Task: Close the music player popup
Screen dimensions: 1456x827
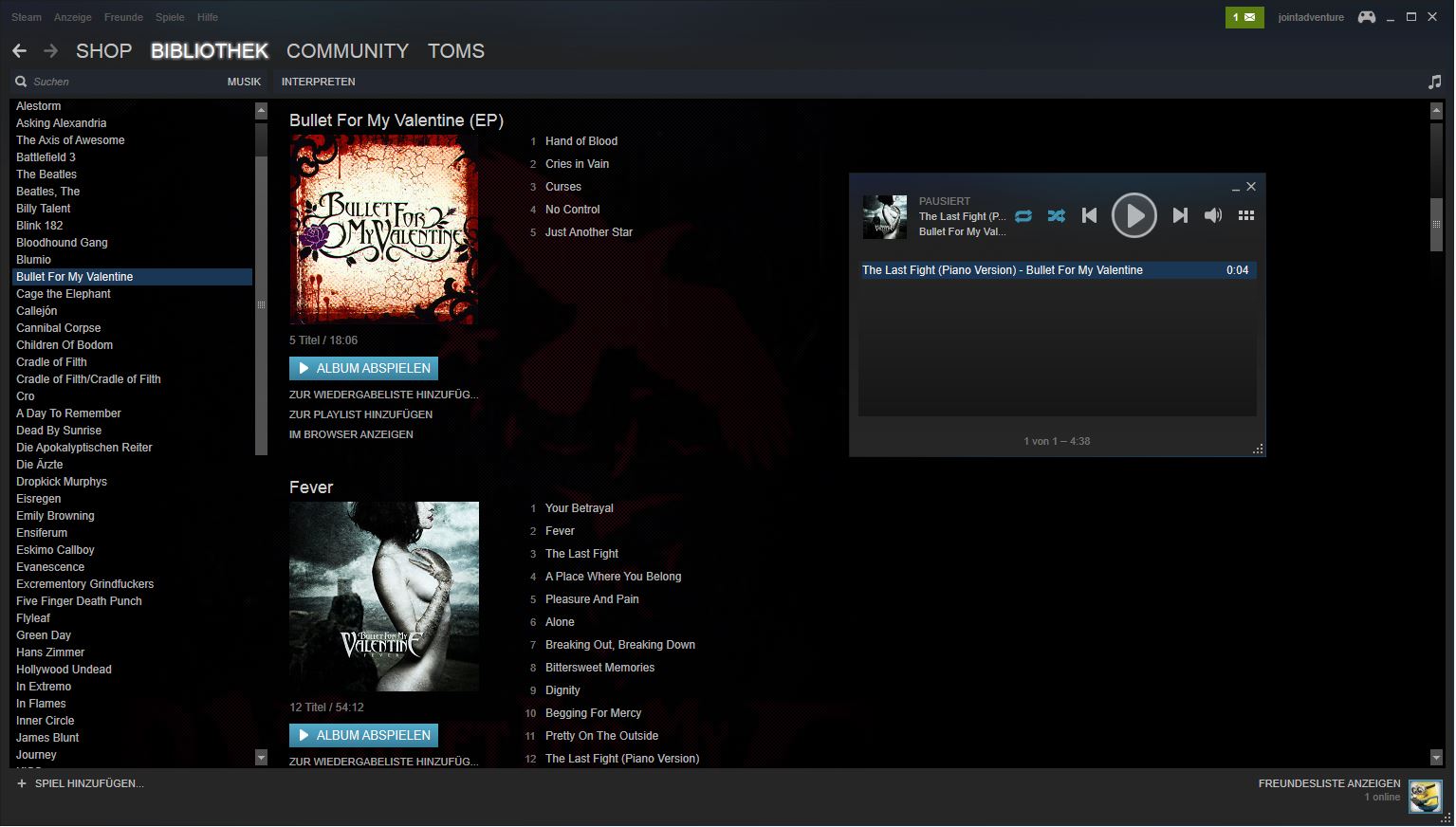Action: click(1251, 187)
